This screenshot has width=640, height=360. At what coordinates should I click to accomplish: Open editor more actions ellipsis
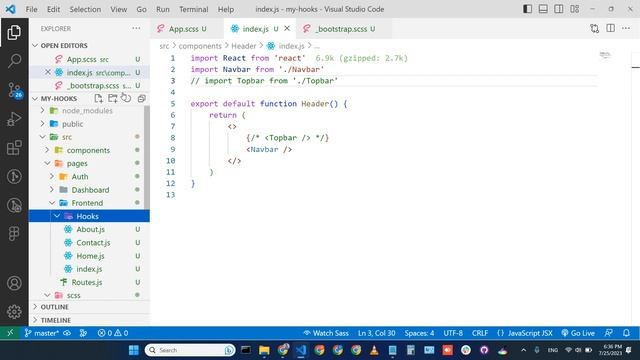pos(626,29)
